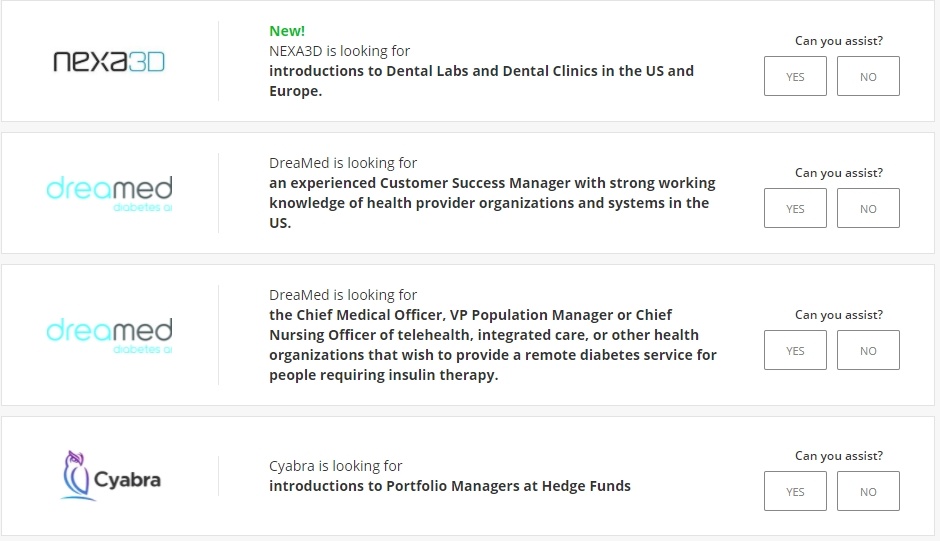The height and width of the screenshot is (541, 940).
Task: Click the NEXA3D company logo
Action: click(x=109, y=61)
